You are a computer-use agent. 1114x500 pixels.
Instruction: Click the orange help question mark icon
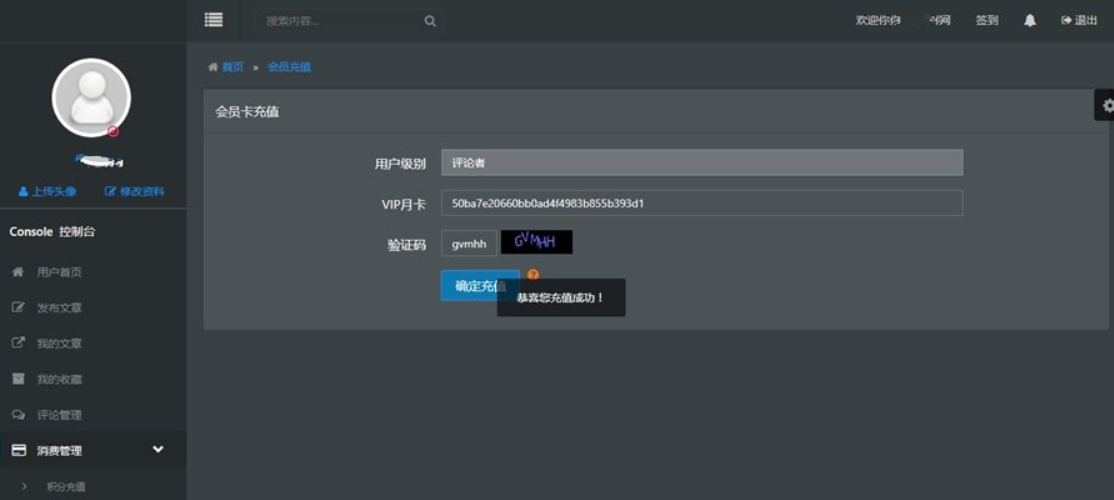[533, 274]
